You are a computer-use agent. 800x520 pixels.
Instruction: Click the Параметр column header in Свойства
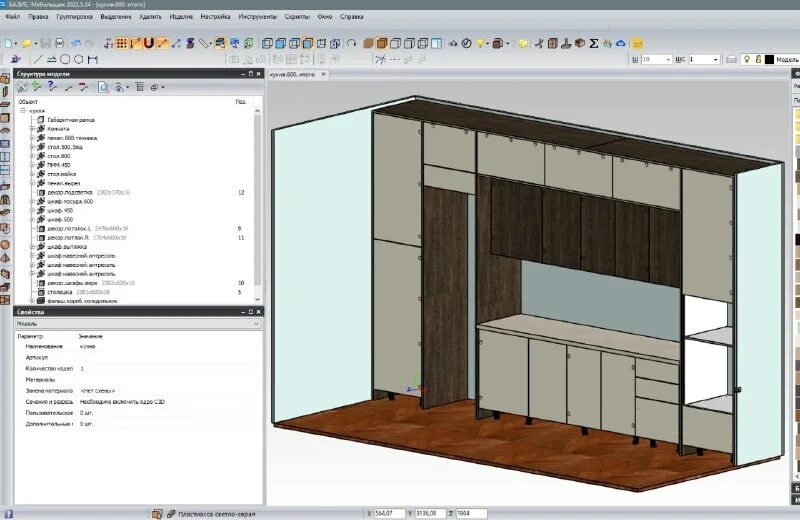point(30,336)
